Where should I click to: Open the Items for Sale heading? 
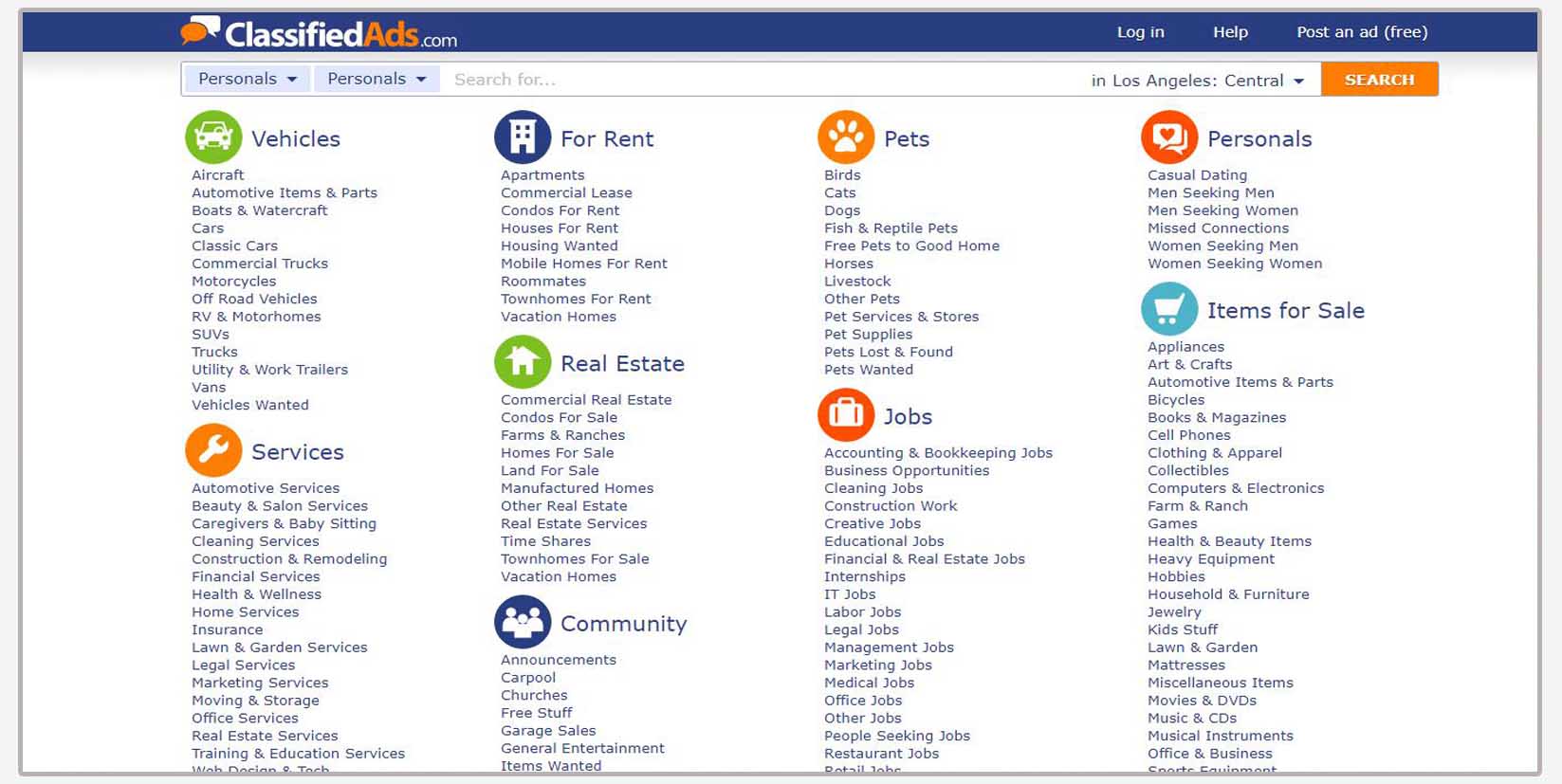(1285, 310)
